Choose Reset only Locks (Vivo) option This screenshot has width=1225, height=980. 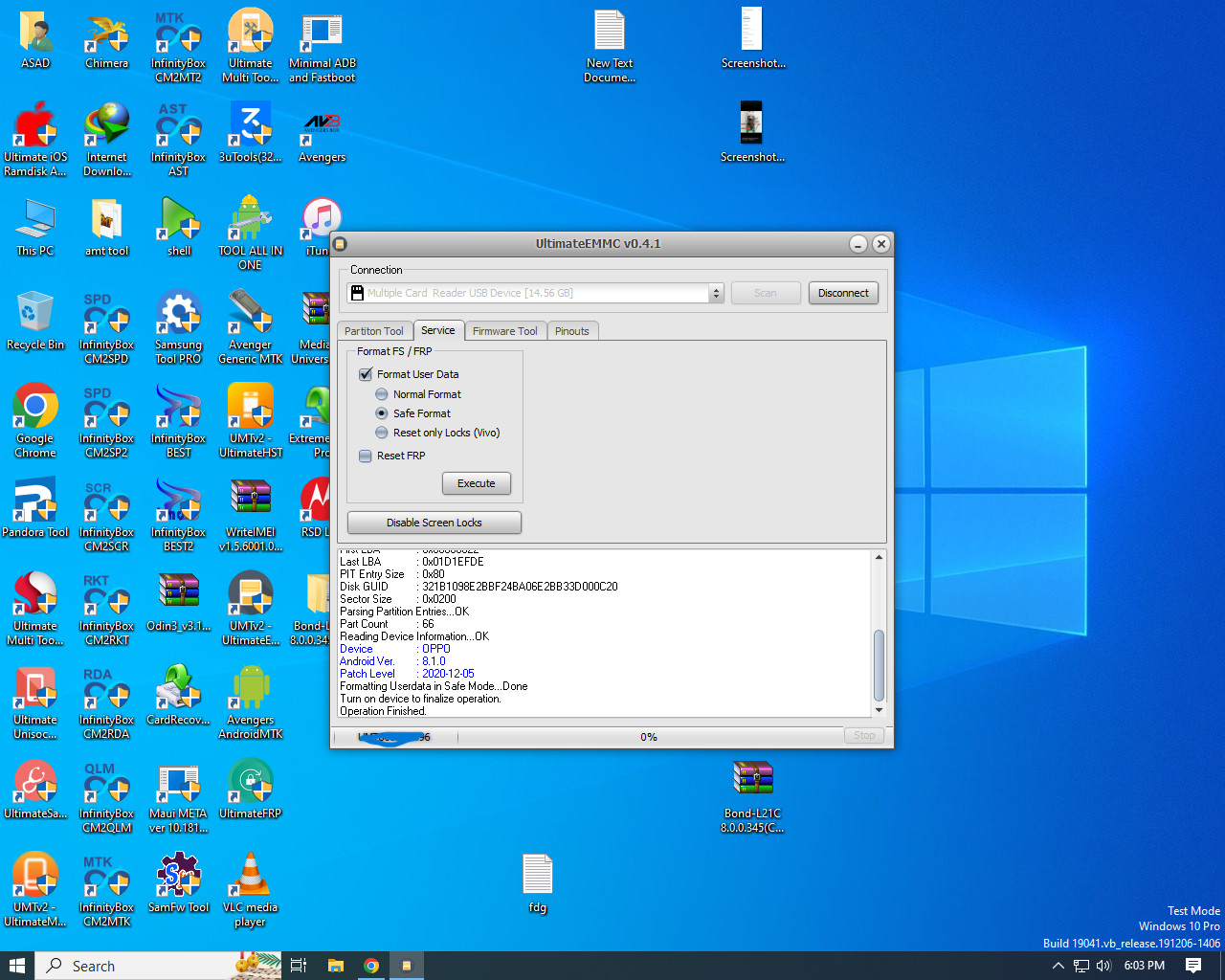click(x=382, y=433)
